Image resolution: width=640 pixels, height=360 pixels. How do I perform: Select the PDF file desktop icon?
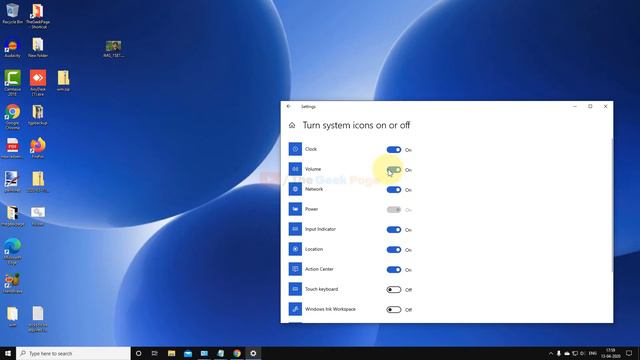click(12, 148)
